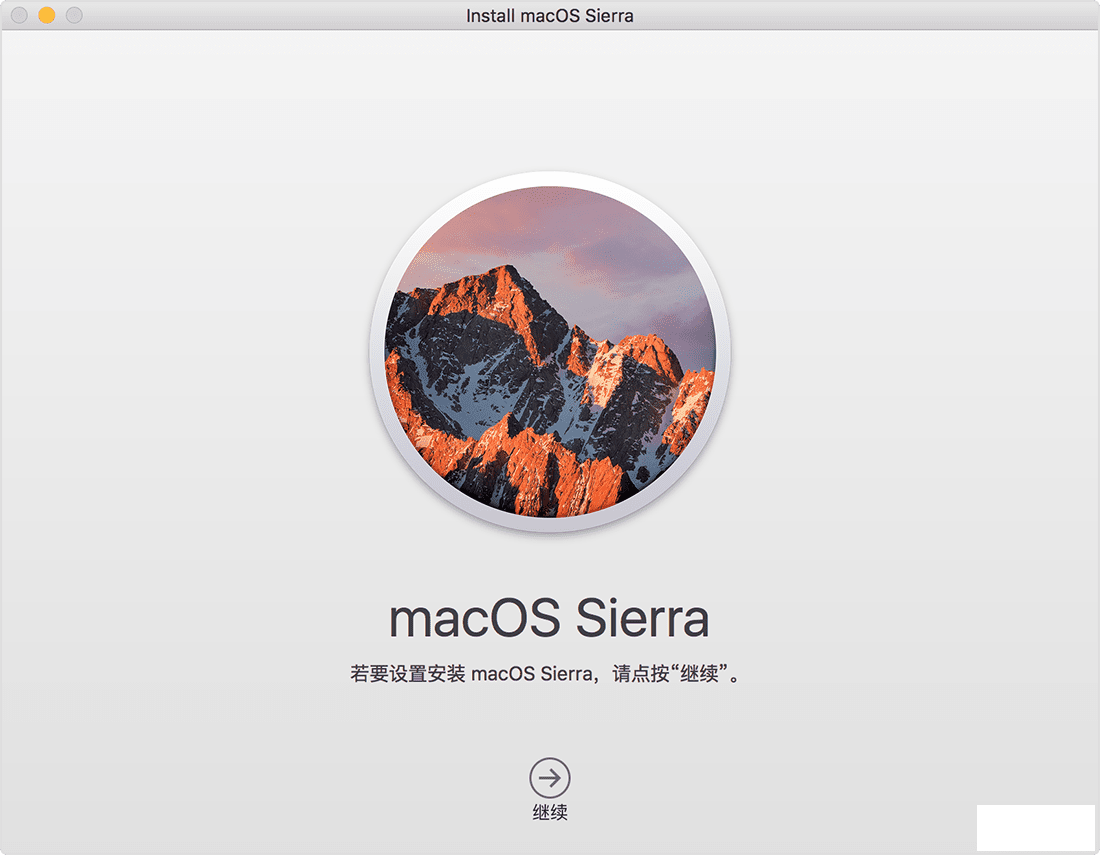1100x856 pixels.
Task: Click the greyed-out close window button
Action: coord(20,15)
